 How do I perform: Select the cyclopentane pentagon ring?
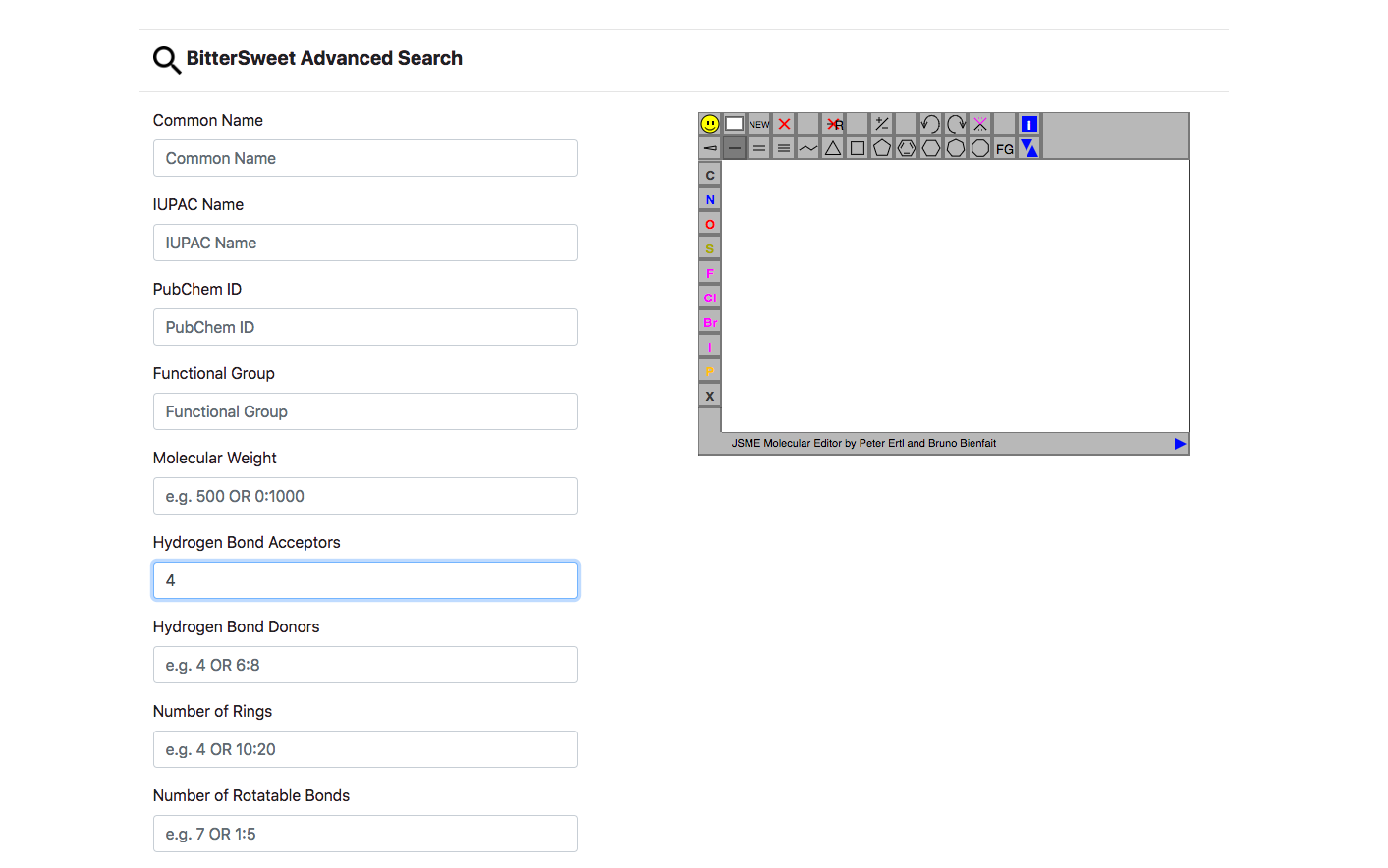(882, 148)
